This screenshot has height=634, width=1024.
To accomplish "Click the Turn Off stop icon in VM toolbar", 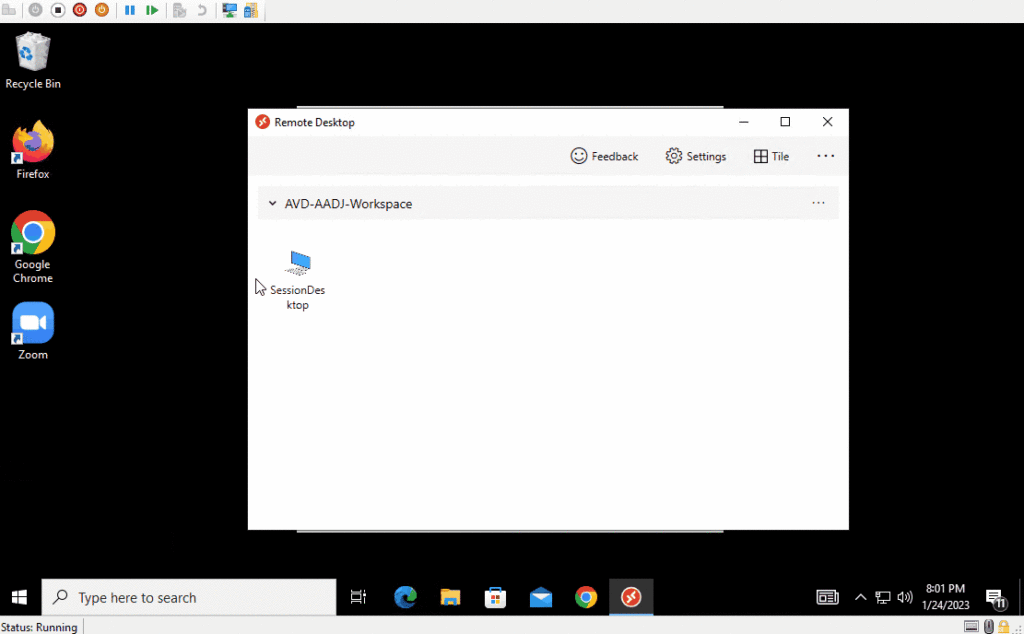I will 58,10.
